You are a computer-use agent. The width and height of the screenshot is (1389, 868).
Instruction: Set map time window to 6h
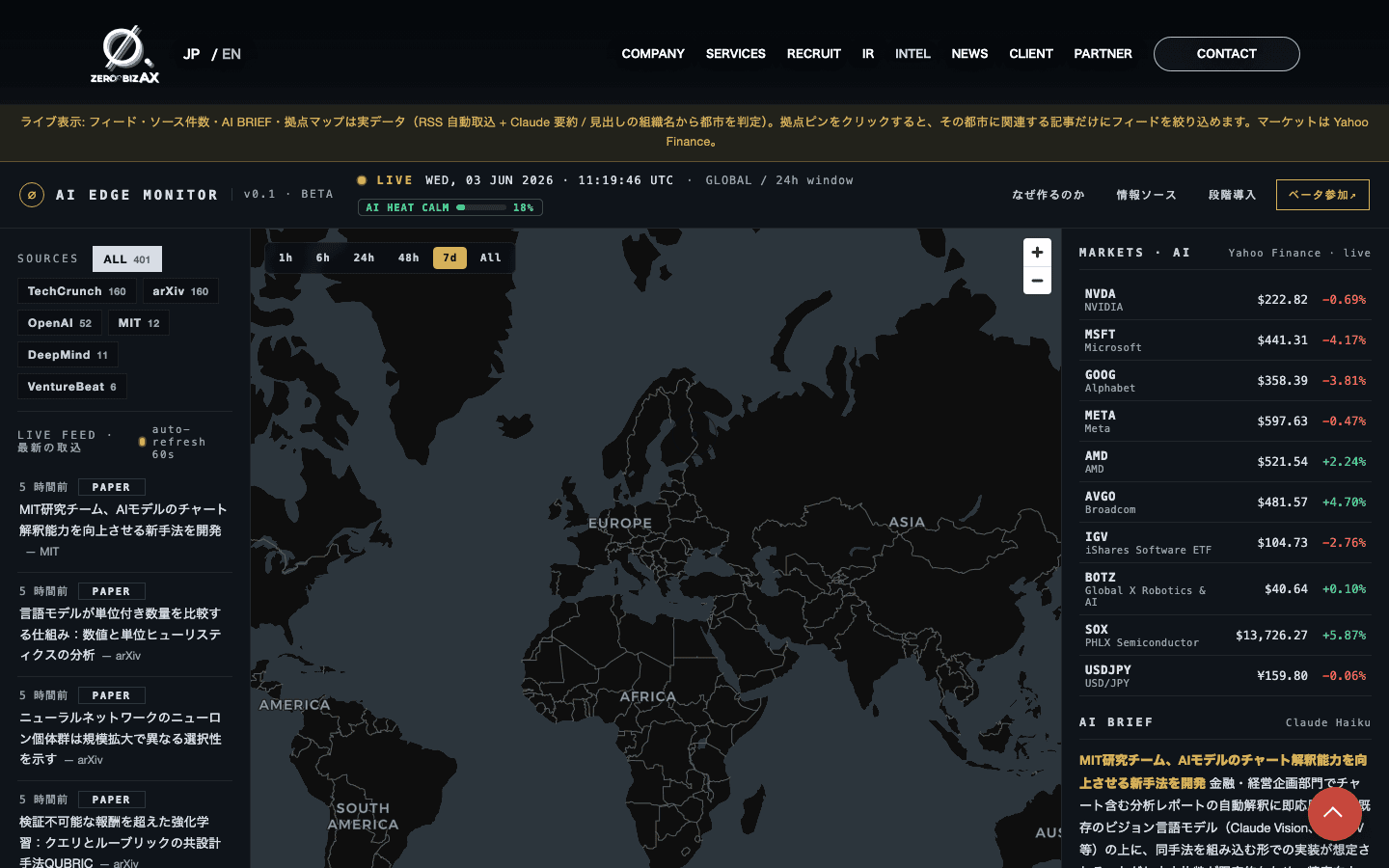coord(323,258)
